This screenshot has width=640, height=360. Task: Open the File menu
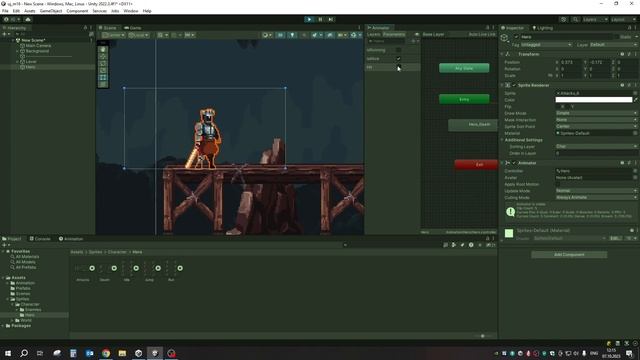5,11
